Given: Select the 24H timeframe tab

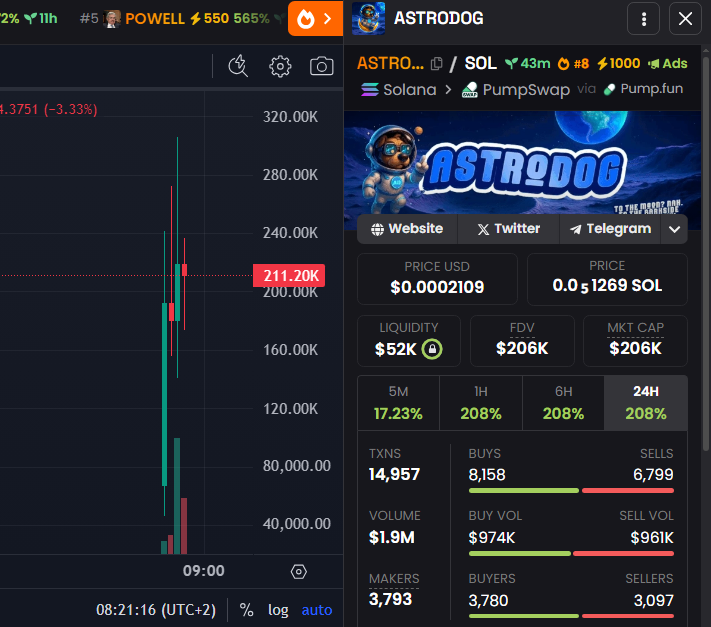Looking at the screenshot, I should (646, 403).
